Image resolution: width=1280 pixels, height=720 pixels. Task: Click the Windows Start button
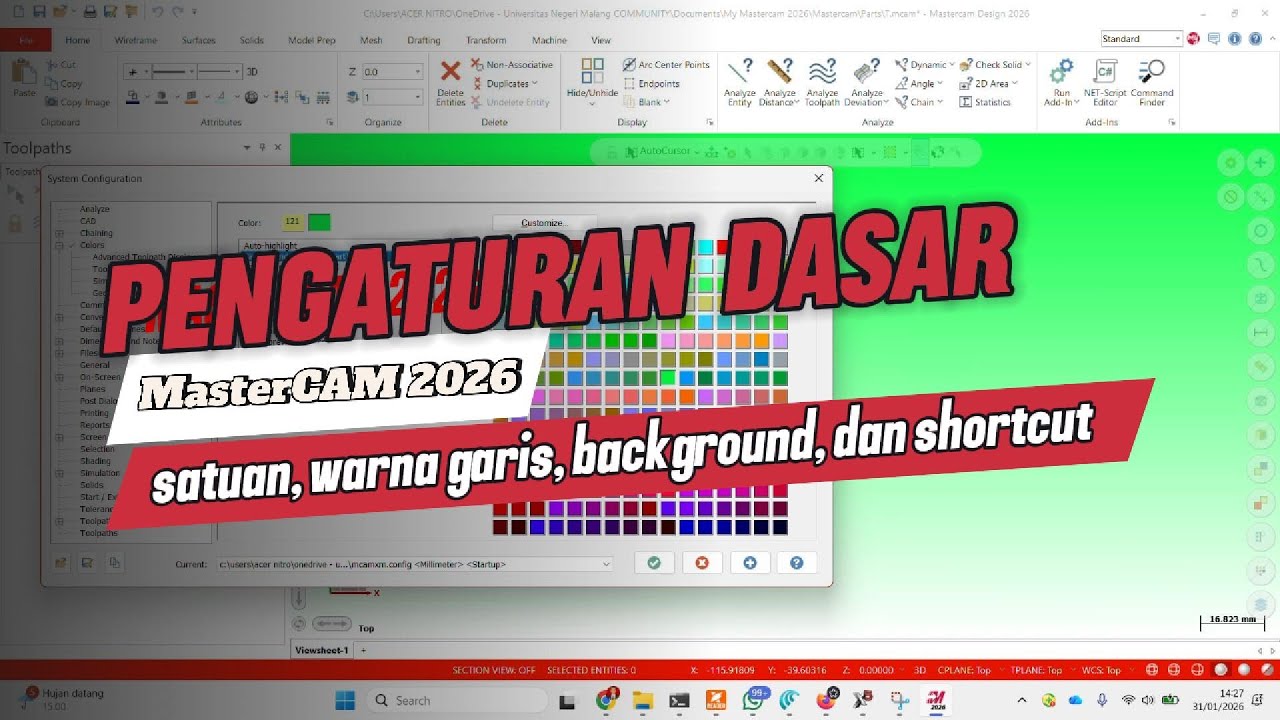click(x=344, y=700)
